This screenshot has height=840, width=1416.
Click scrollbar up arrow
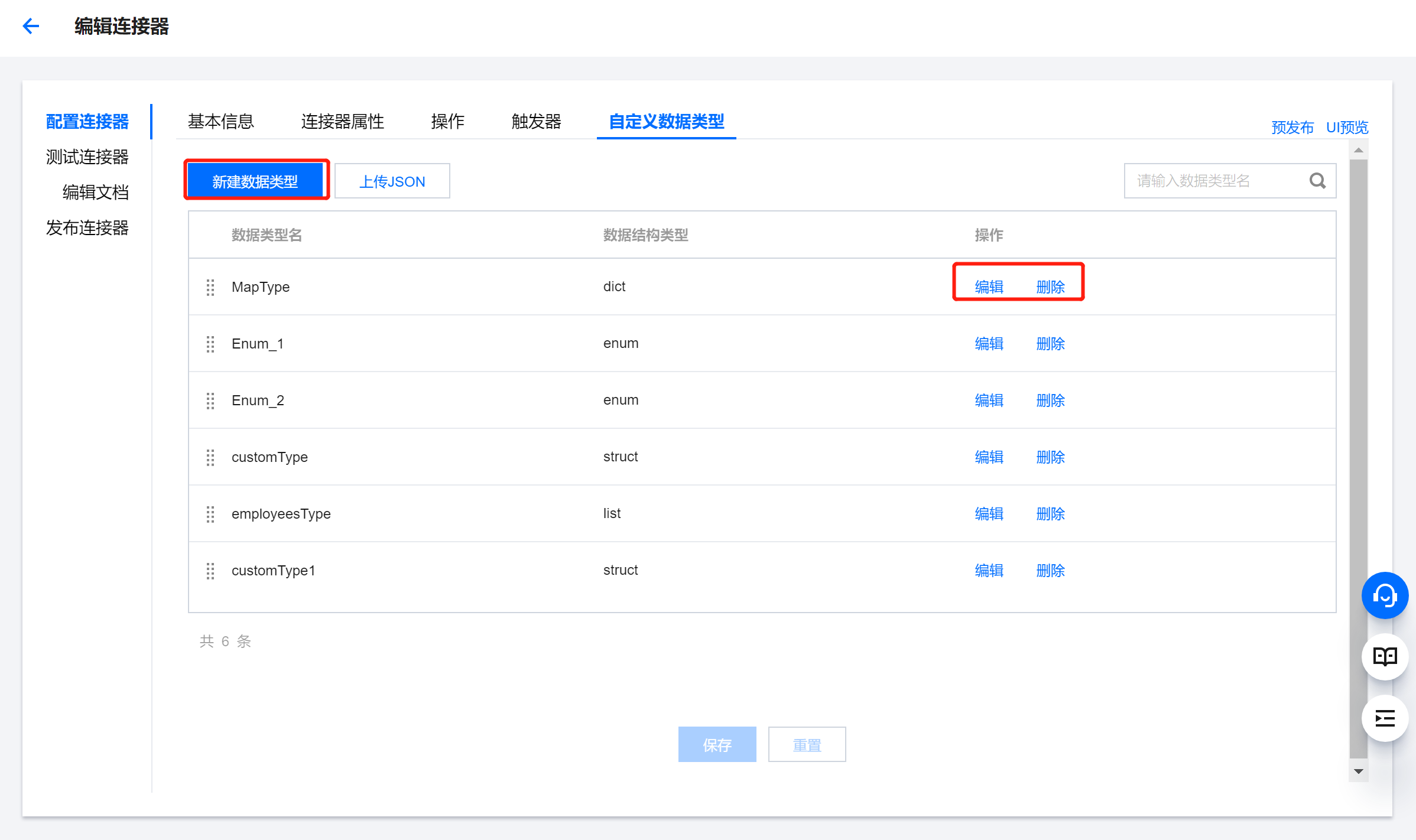1359,150
